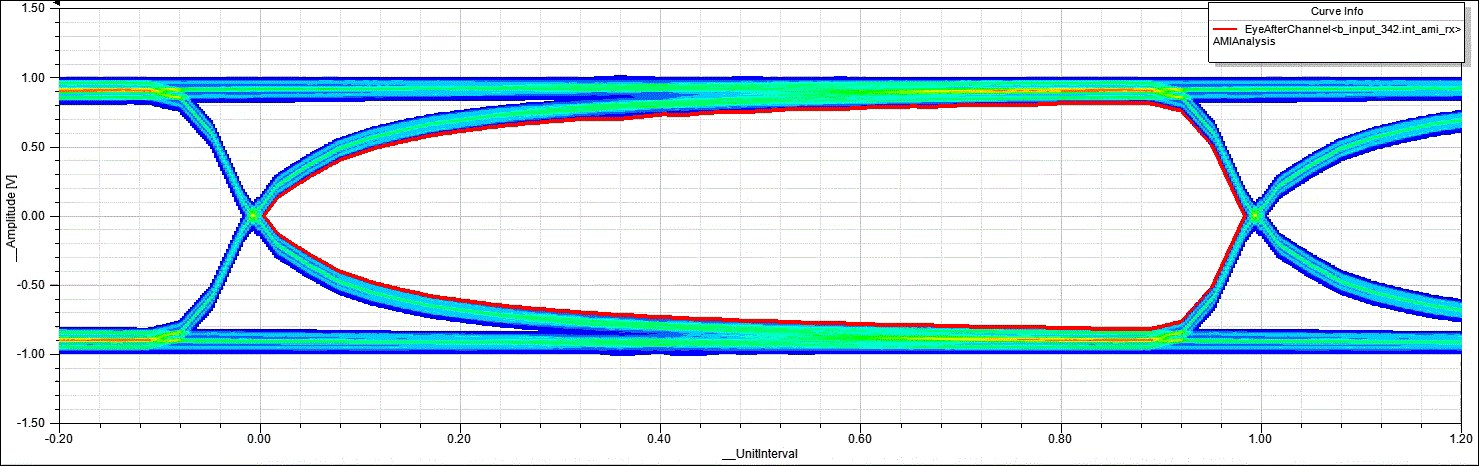Click the AMIAnalysis legend label
The width and height of the screenshot is (1479, 466).
pos(1243,43)
